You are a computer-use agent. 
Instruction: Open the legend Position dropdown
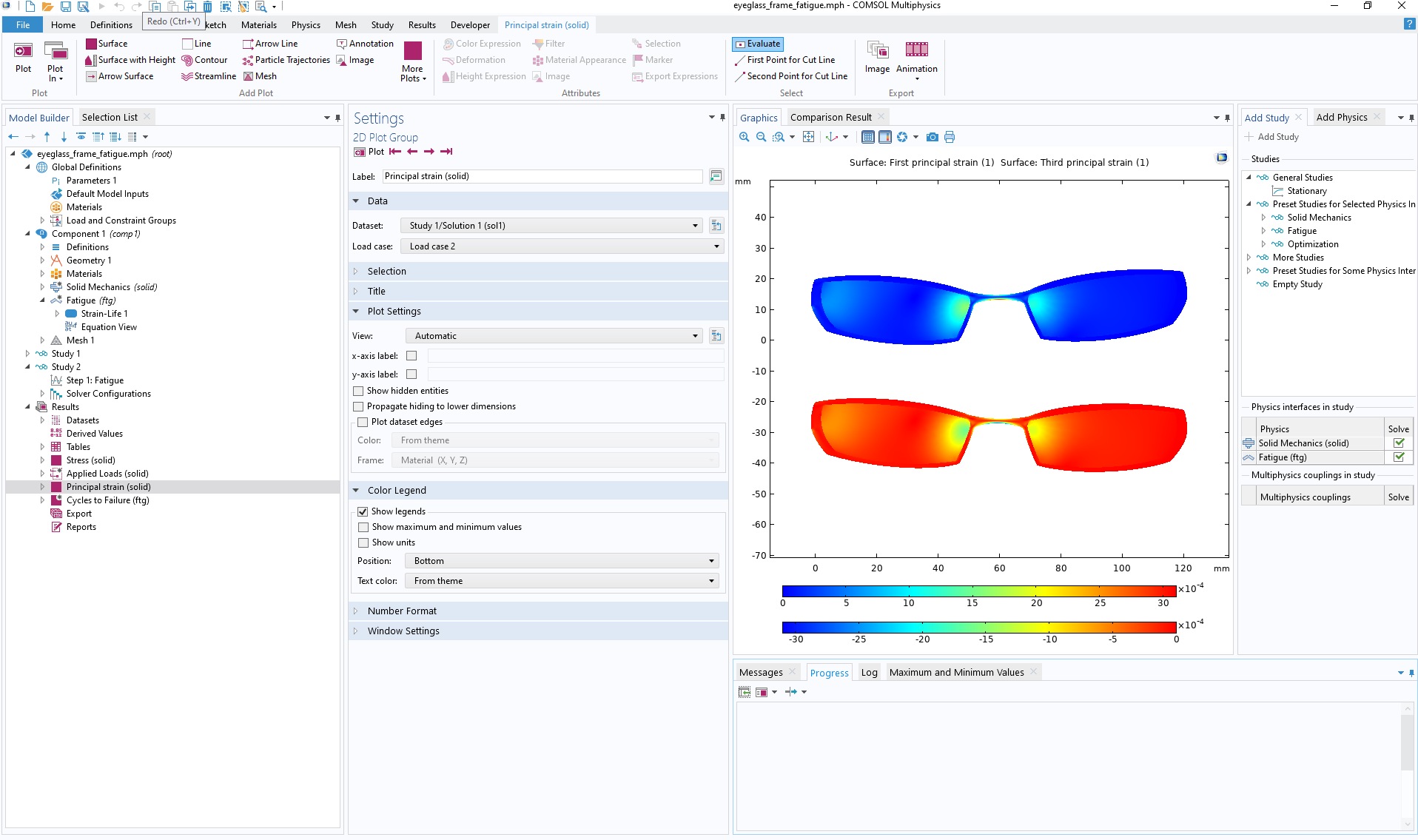[x=562, y=561]
